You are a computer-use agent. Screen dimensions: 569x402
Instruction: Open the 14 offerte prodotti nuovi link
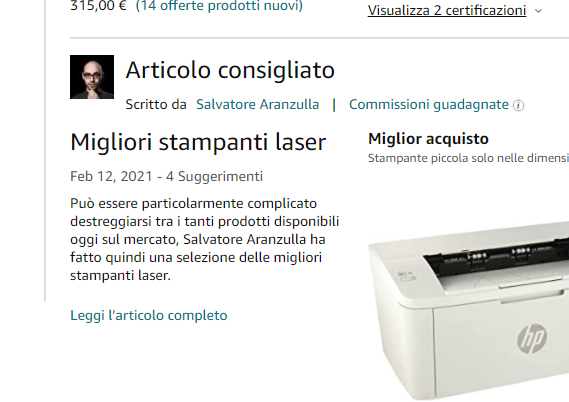tap(219, 5)
